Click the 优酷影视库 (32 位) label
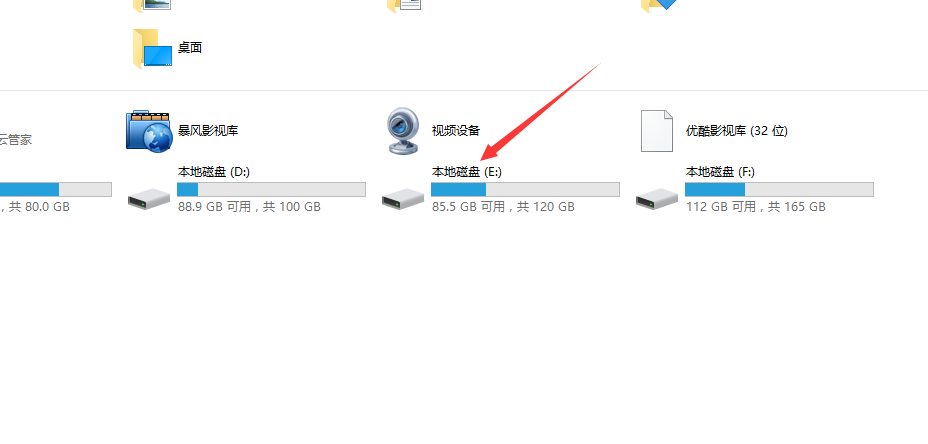 tap(737, 131)
